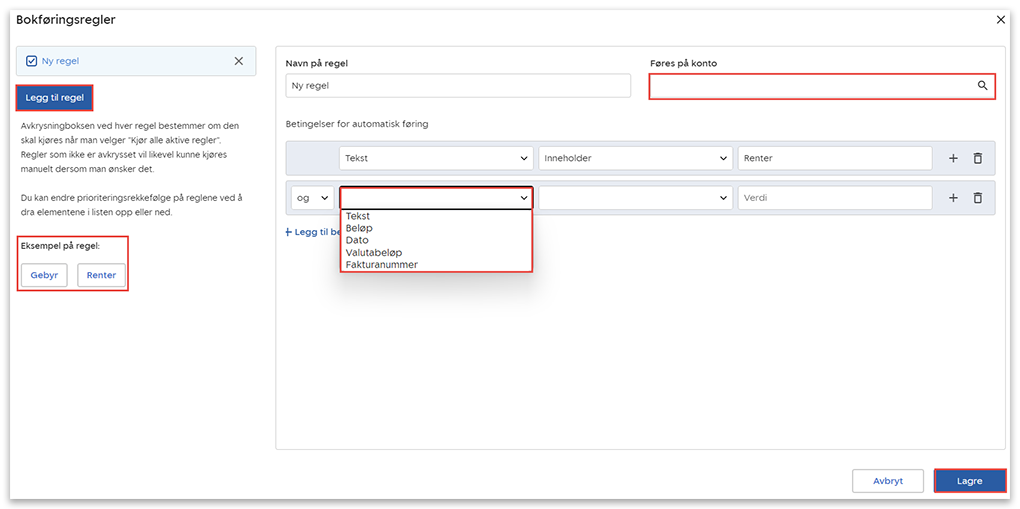Delete the second condition row using trash icon
This screenshot has width=1020, height=509.
[x=978, y=198]
